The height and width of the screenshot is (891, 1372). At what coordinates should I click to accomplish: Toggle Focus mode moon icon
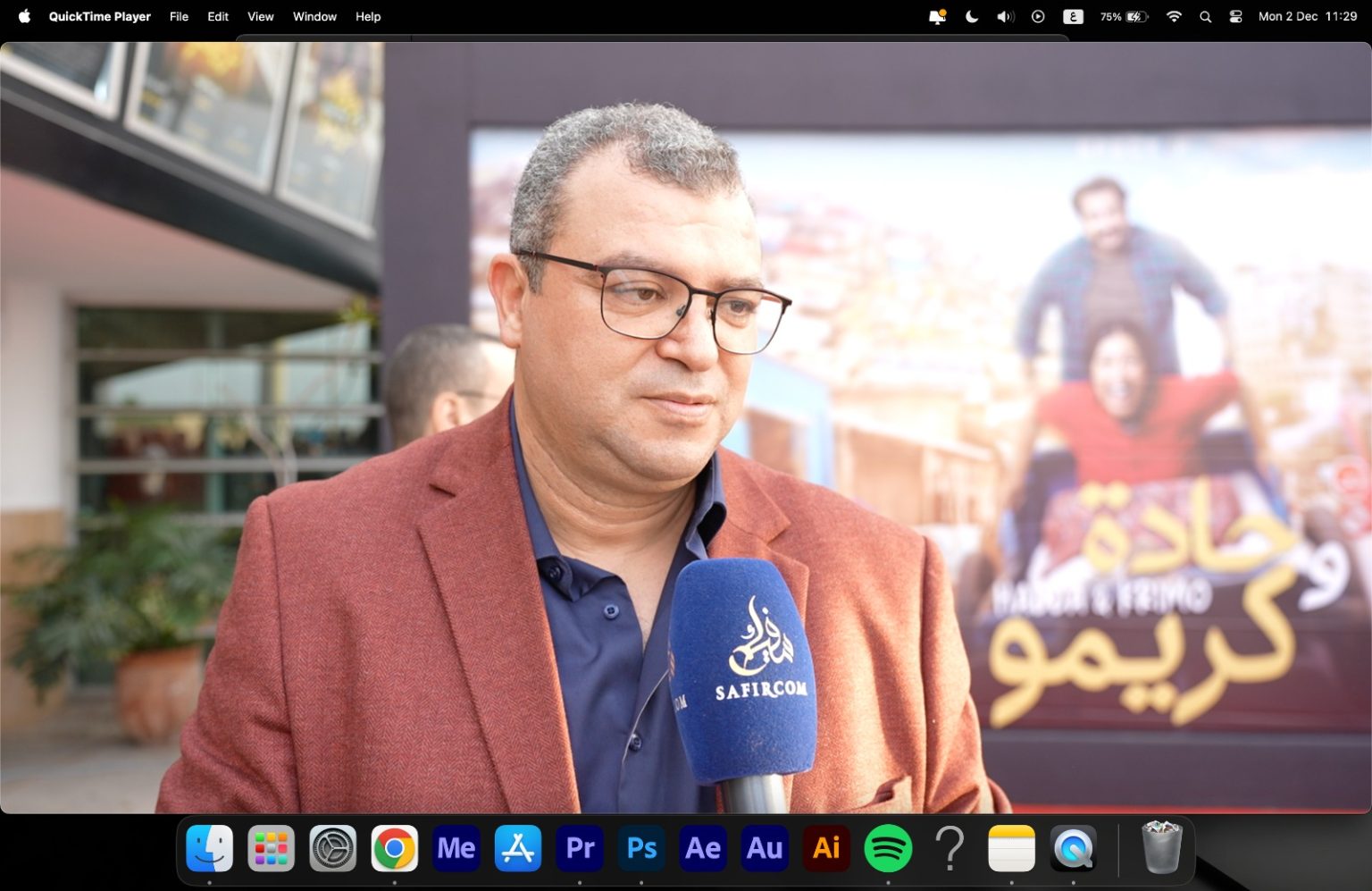[972, 16]
